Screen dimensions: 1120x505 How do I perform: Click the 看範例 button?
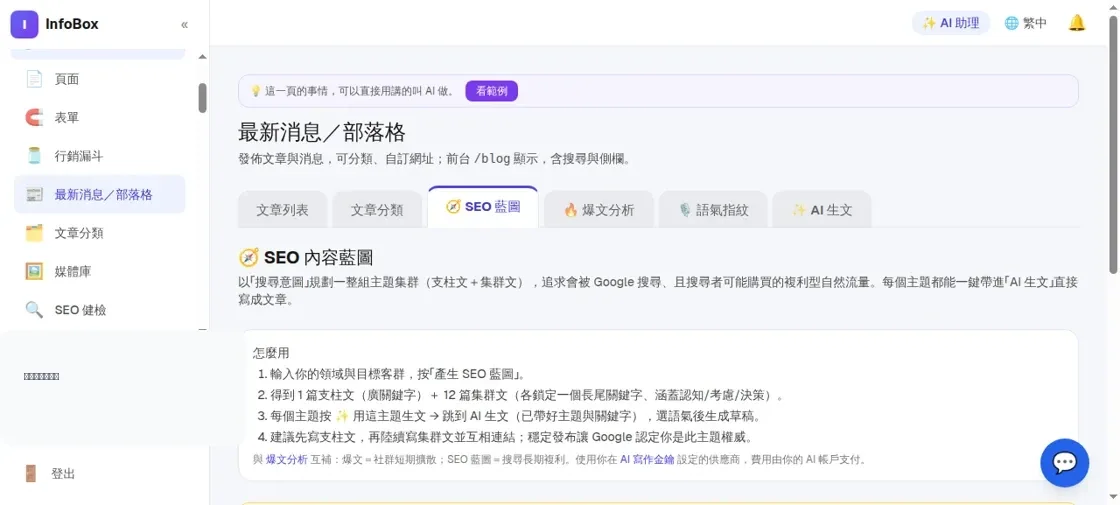(491, 91)
